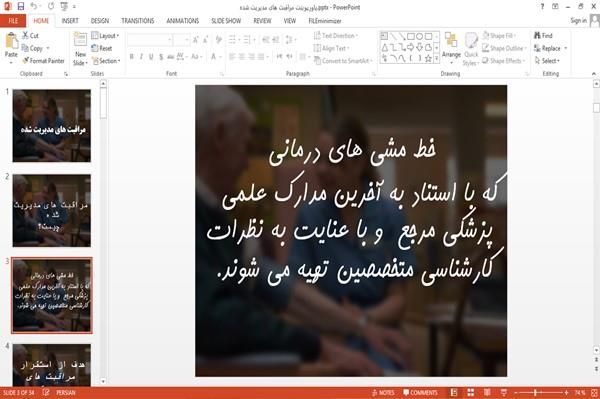This screenshot has height=399, width=600.
Task: Click the zoom slider in status bar
Action: (541, 393)
